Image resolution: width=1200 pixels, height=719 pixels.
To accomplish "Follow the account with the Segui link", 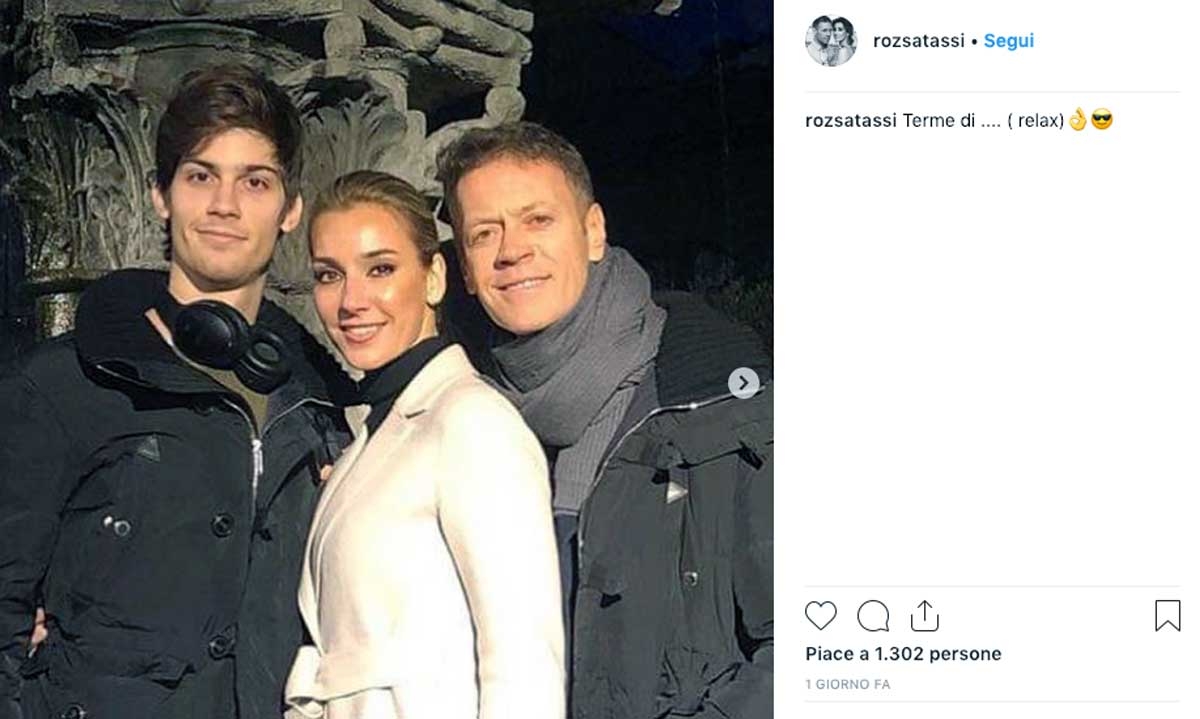I will click(x=1008, y=41).
